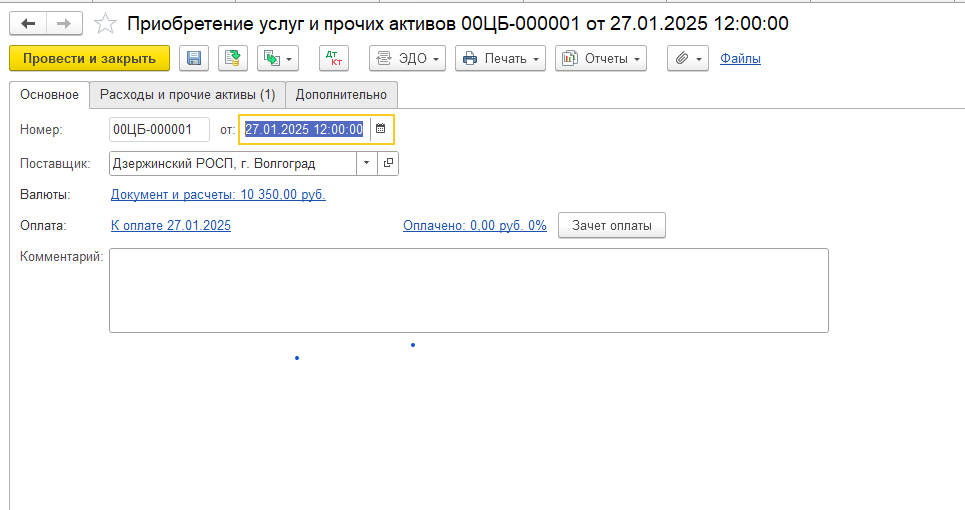
Task: Go forward with the right arrow
Action: [63, 23]
